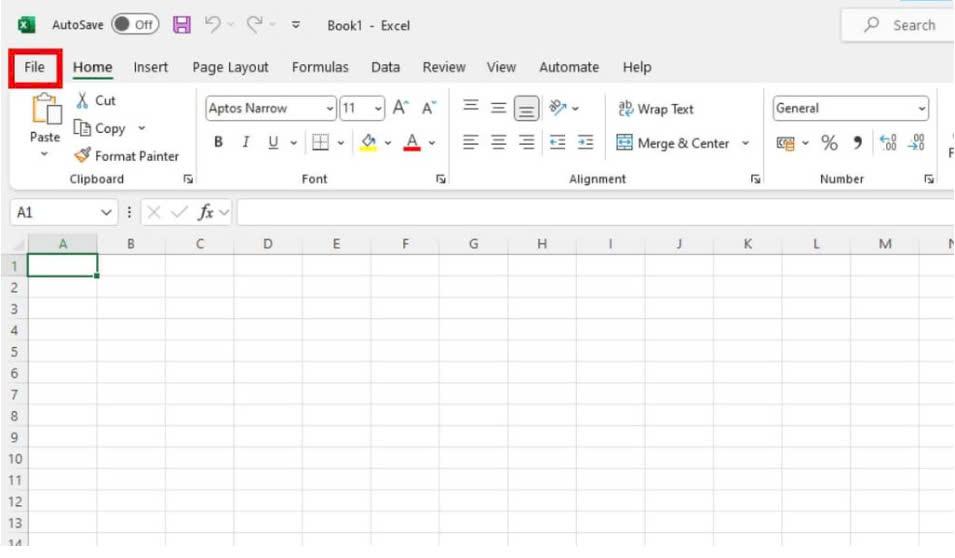This screenshot has width=955, height=558.
Task: Toggle Bold formatting
Action: (218, 143)
